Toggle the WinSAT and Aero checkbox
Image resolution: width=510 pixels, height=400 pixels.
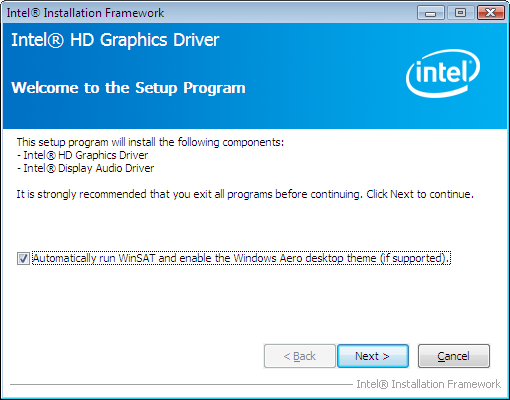pos(23,258)
